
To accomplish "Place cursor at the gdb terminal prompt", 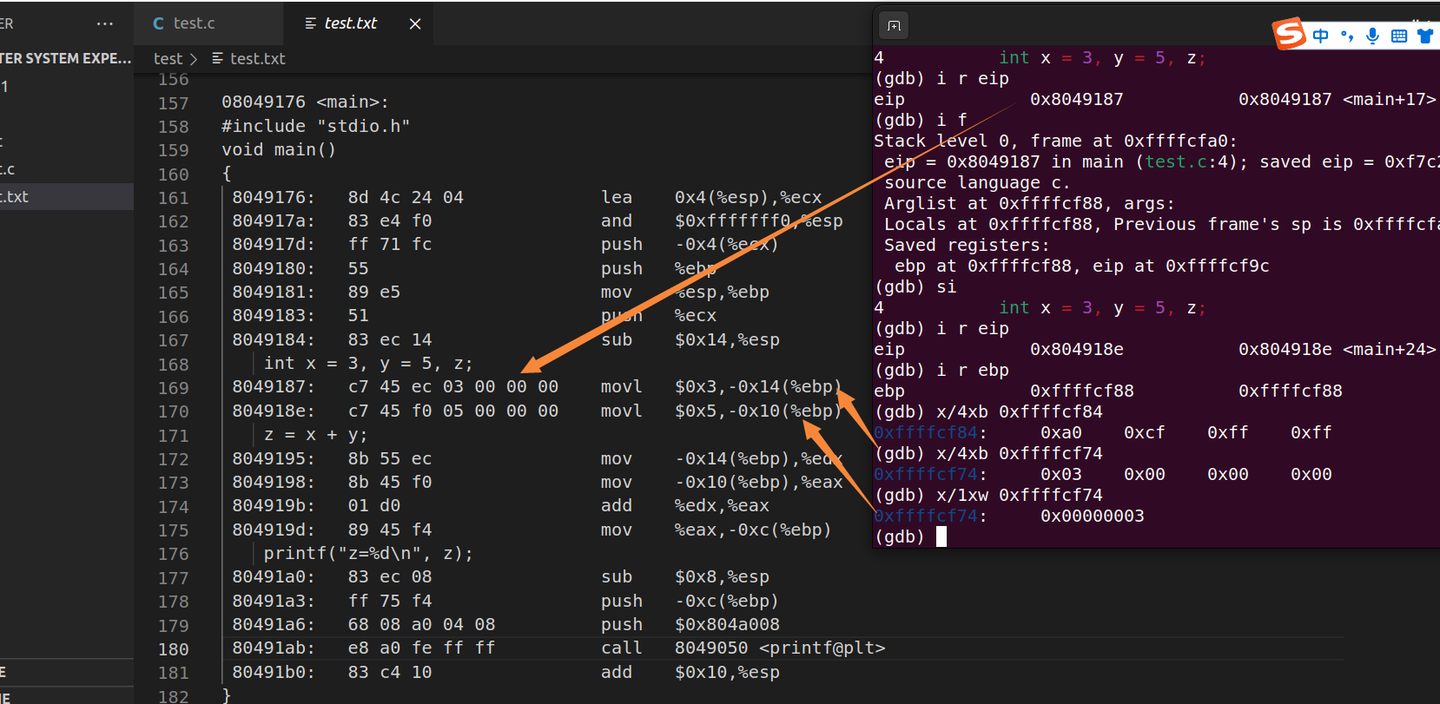I will 940,536.
